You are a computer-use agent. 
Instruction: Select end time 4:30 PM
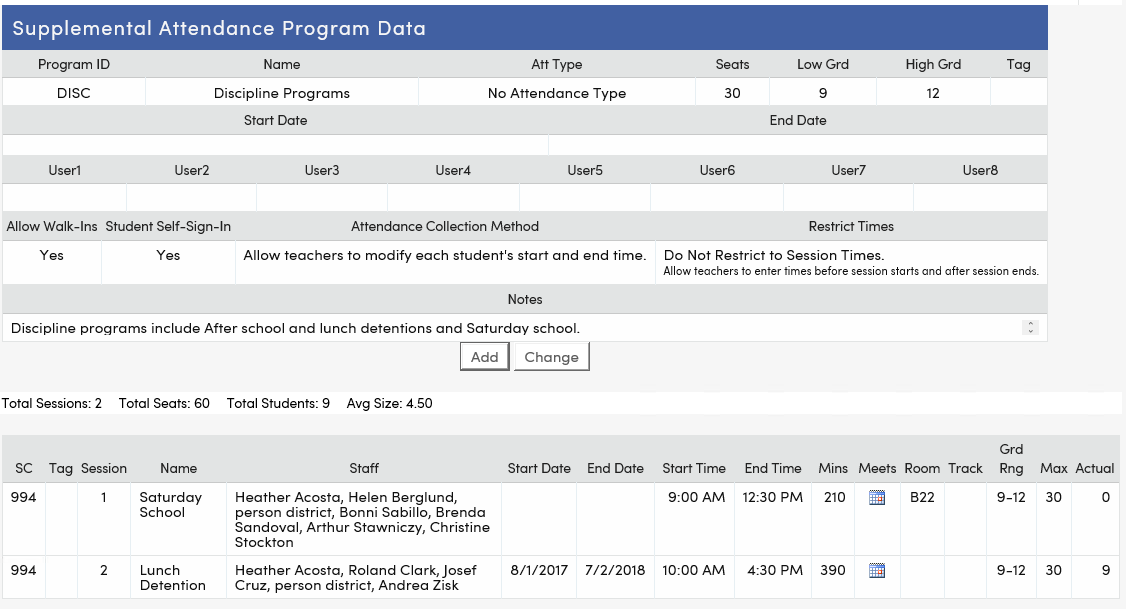pyautogui.click(x=775, y=570)
